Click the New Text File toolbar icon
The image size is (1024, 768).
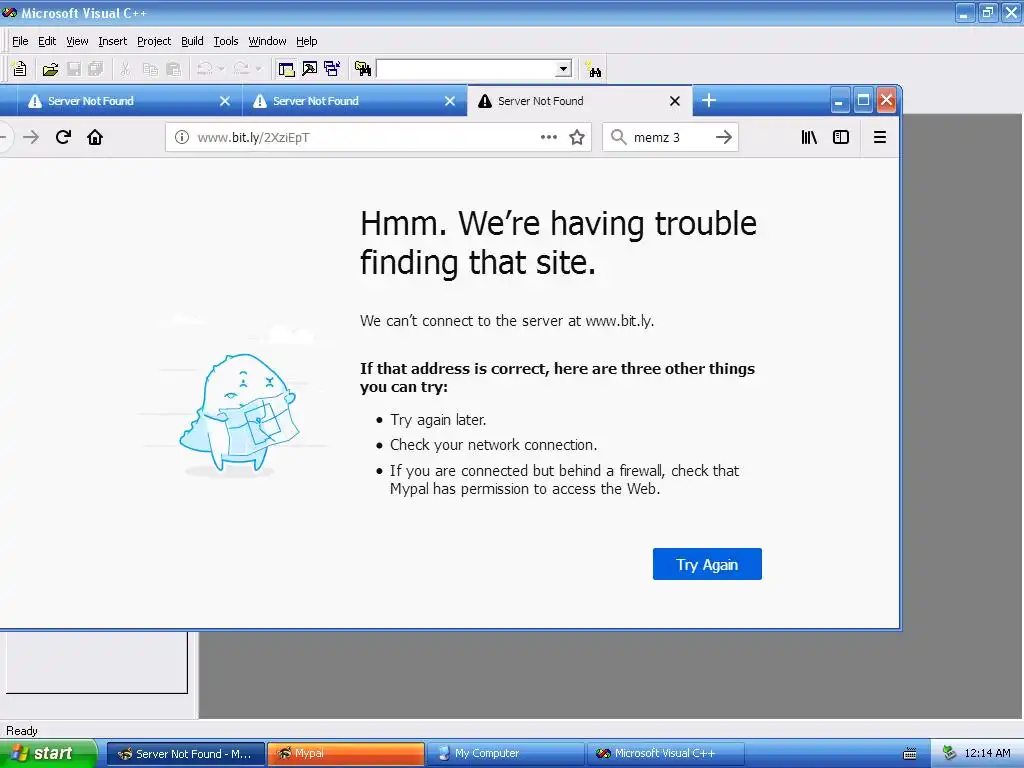[x=19, y=69]
